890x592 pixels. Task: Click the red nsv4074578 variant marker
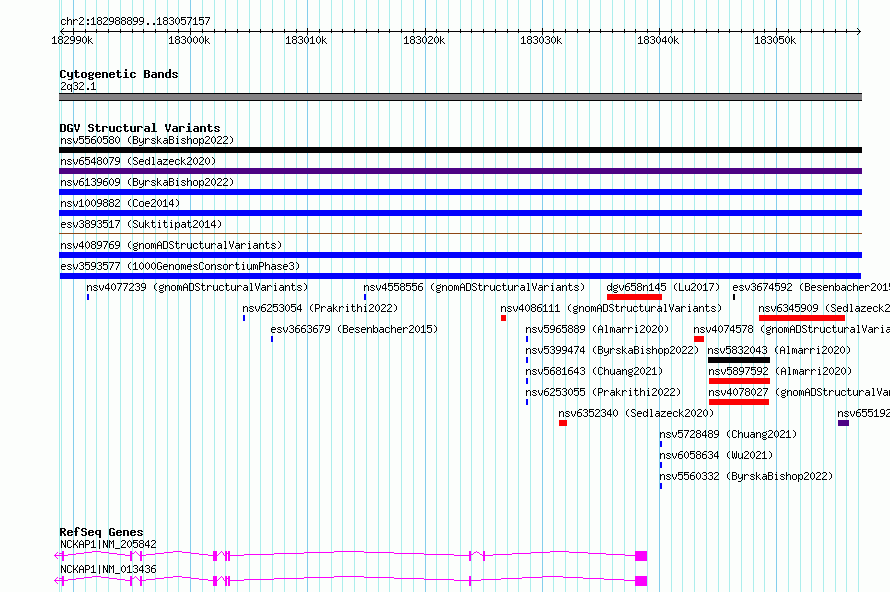[699, 339]
